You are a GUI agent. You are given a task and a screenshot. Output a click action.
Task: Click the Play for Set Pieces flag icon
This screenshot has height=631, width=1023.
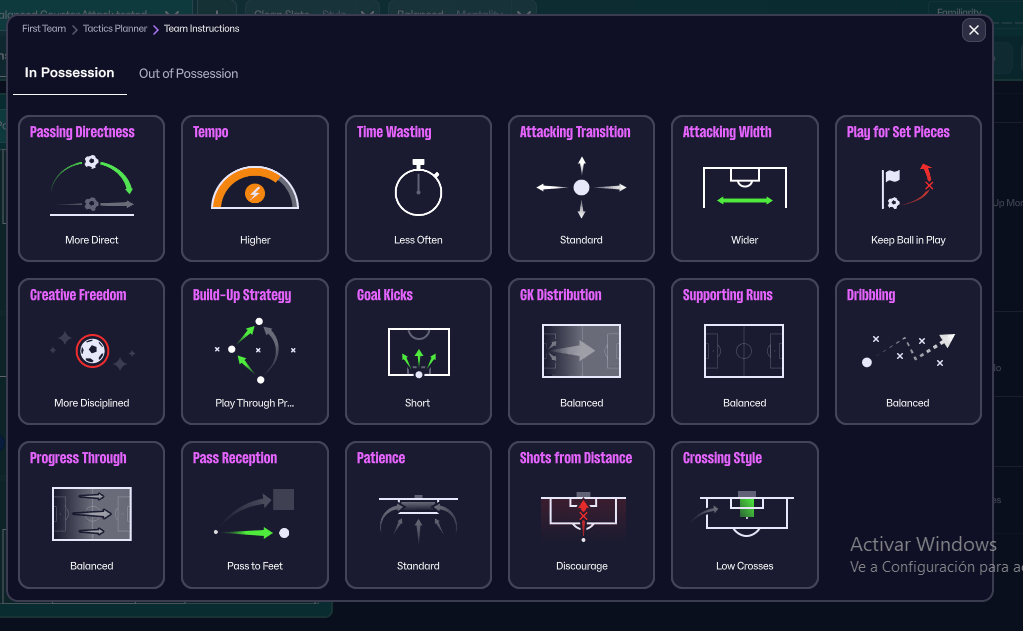(x=908, y=187)
